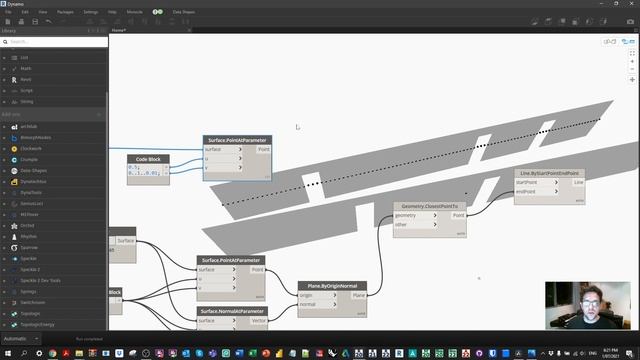
Task: Click the Orchid package icon
Action: tap(14, 226)
